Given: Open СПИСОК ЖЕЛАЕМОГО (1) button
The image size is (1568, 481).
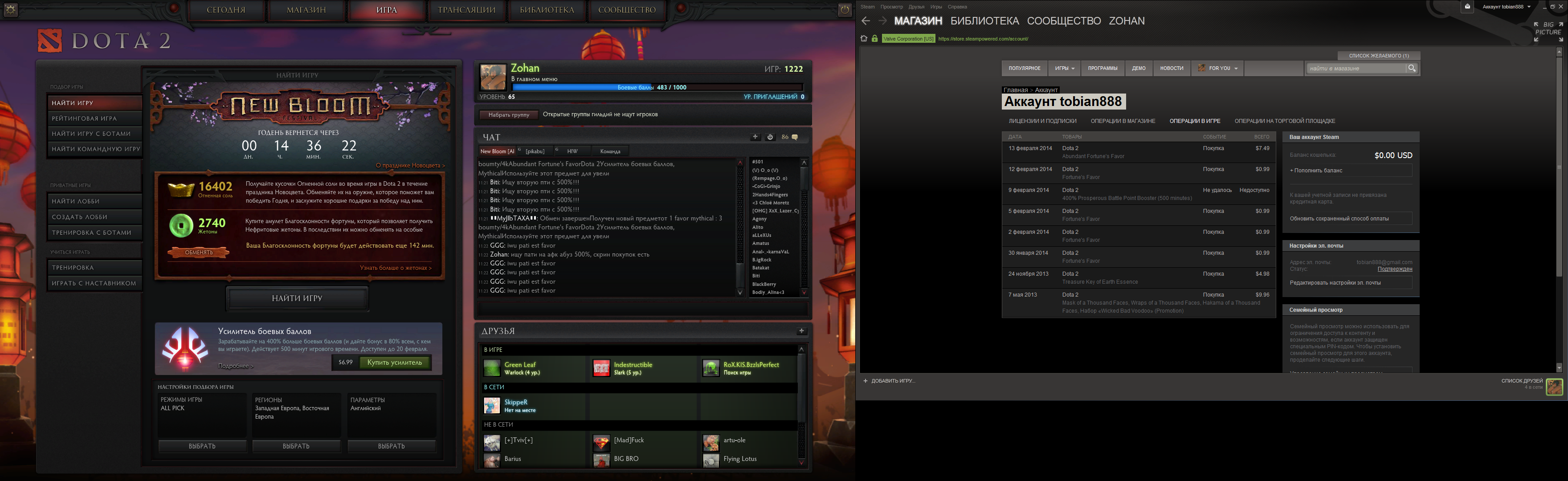Looking at the screenshot, I should coord(1379,55).
